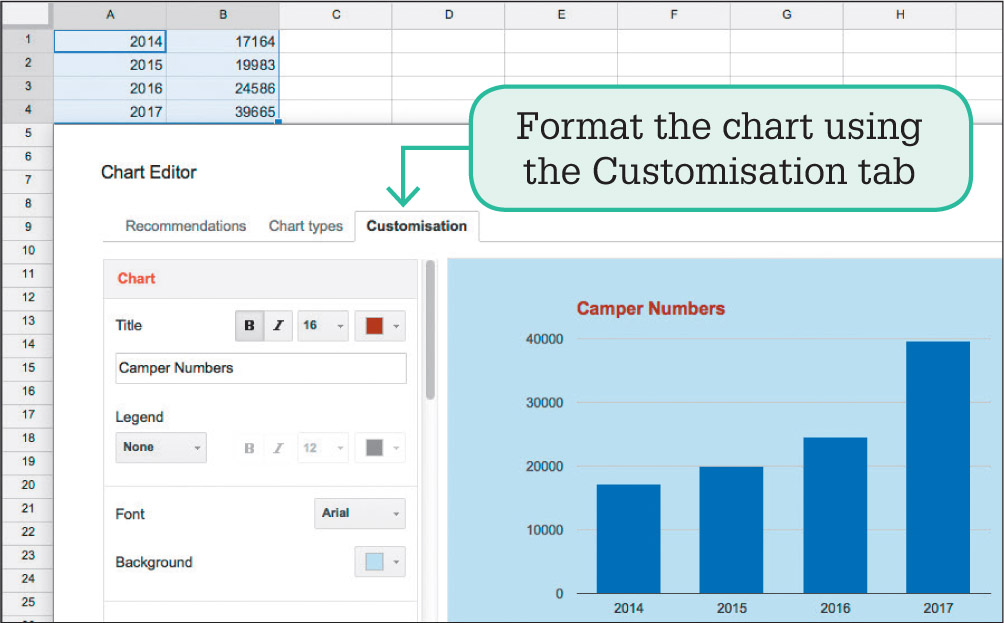Screen dimensions: 1004x623
Task: Select column E header
Action: pyautogui.click(x=561, y=15)
